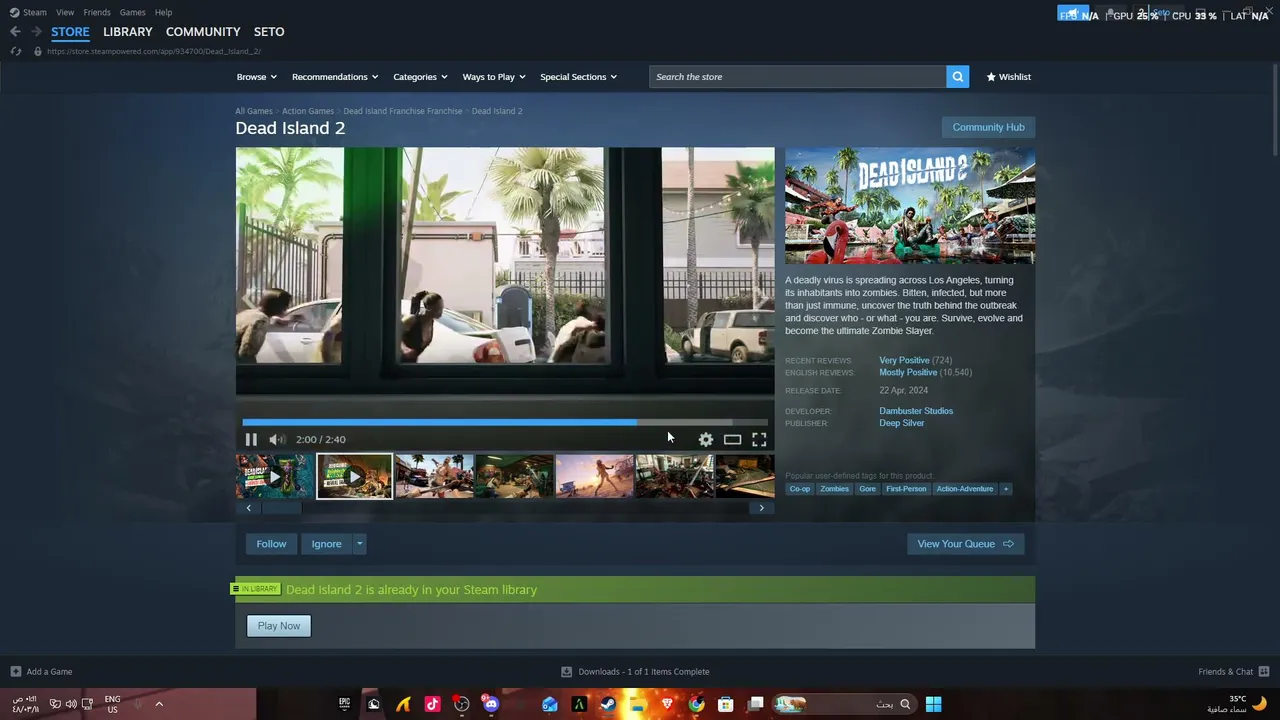View the Very Positive recent reviews
This screenshot has height=720, width=1280.
pos(904,360)
